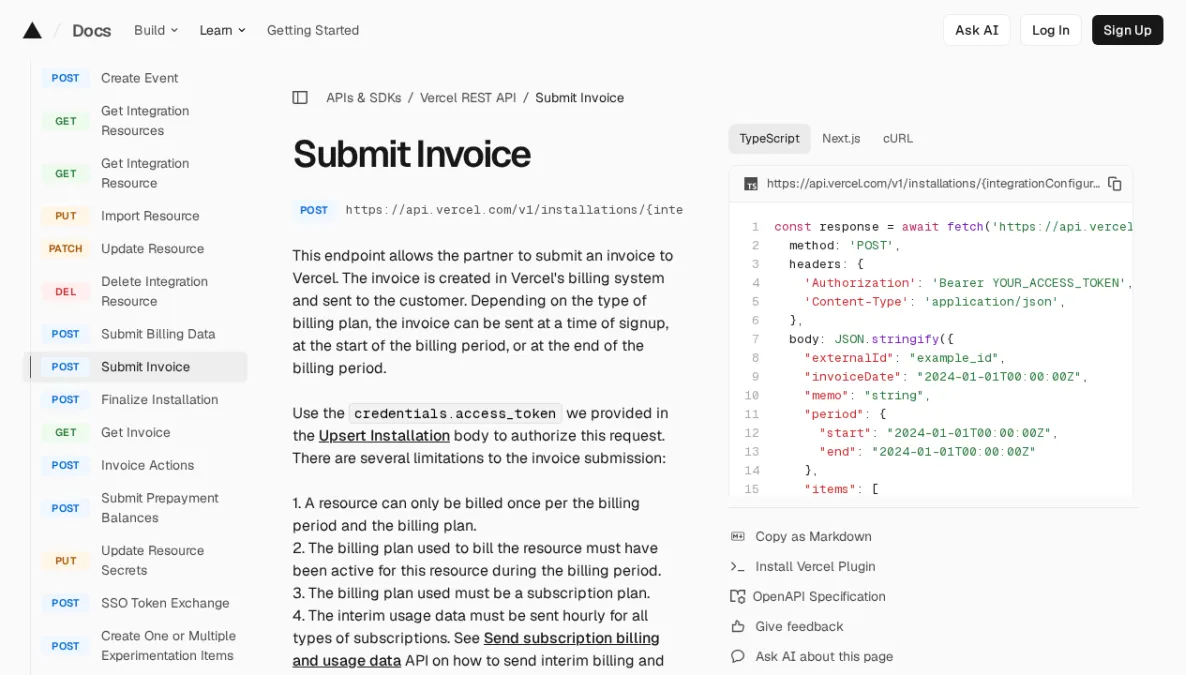This screenshot has height=675, width=1200.
Task: Click the "invoiceDate" line in the code sample
Action: [x=946, y=377]
